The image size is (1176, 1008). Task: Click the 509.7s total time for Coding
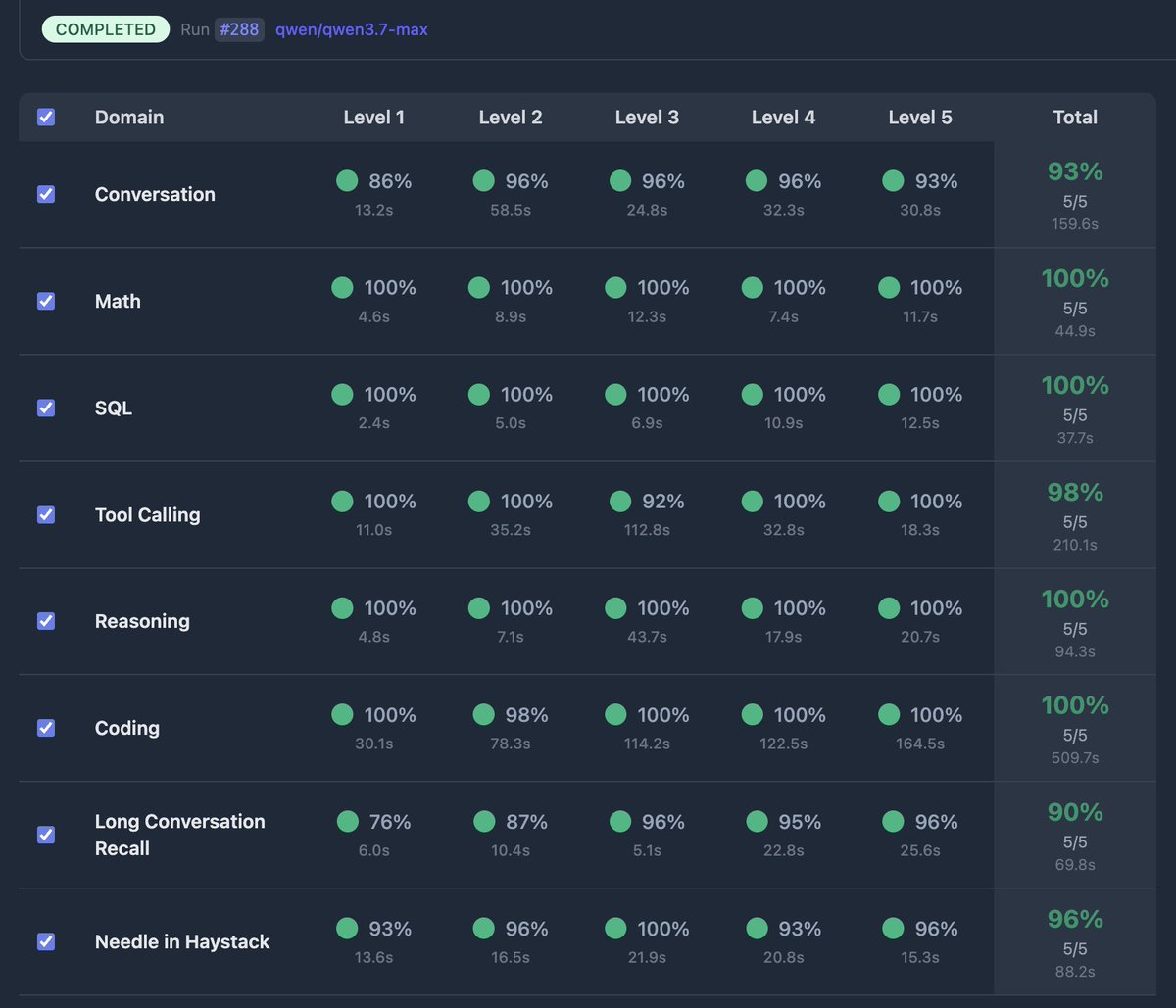click(x=1075, y=758)
